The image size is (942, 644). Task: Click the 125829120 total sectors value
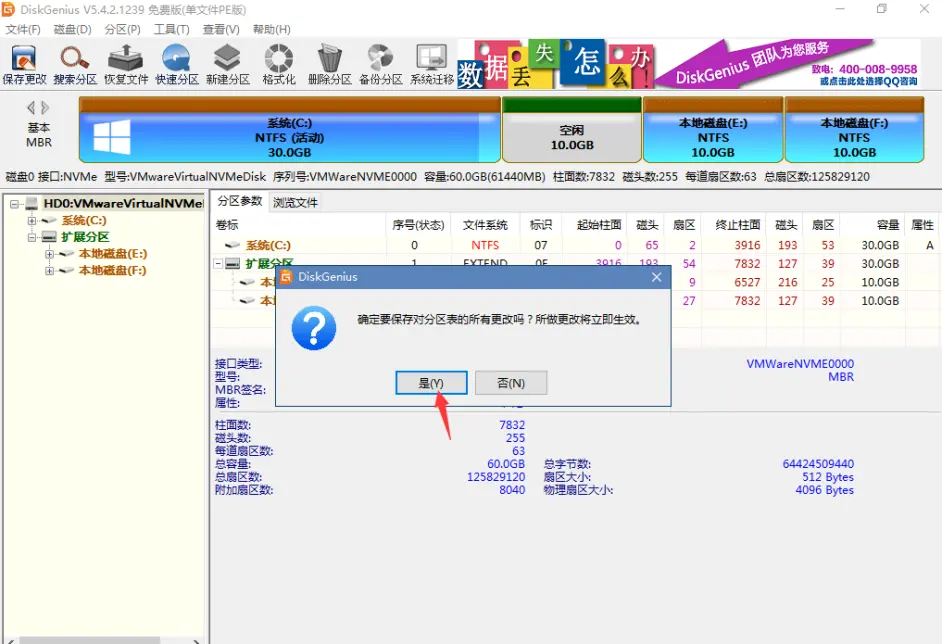pyautogui.click(x=496, y=477)
